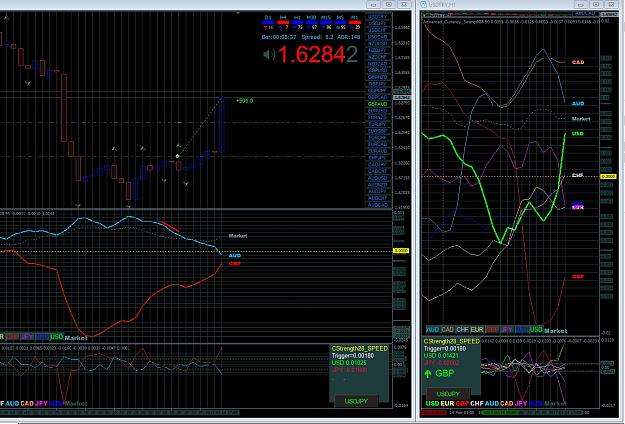Switch chart to CADJPY symbol
This screenshot has height=424, width=625.
coord(377,164)
